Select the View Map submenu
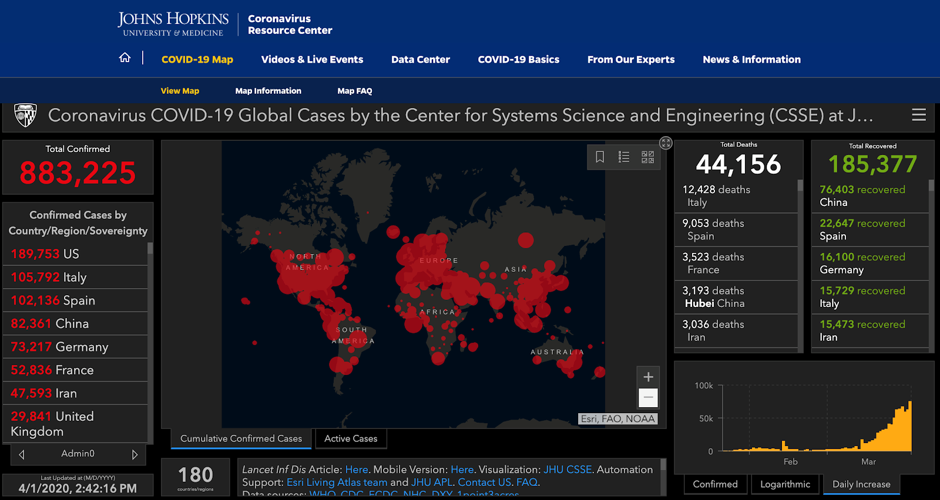 (180, 91)
